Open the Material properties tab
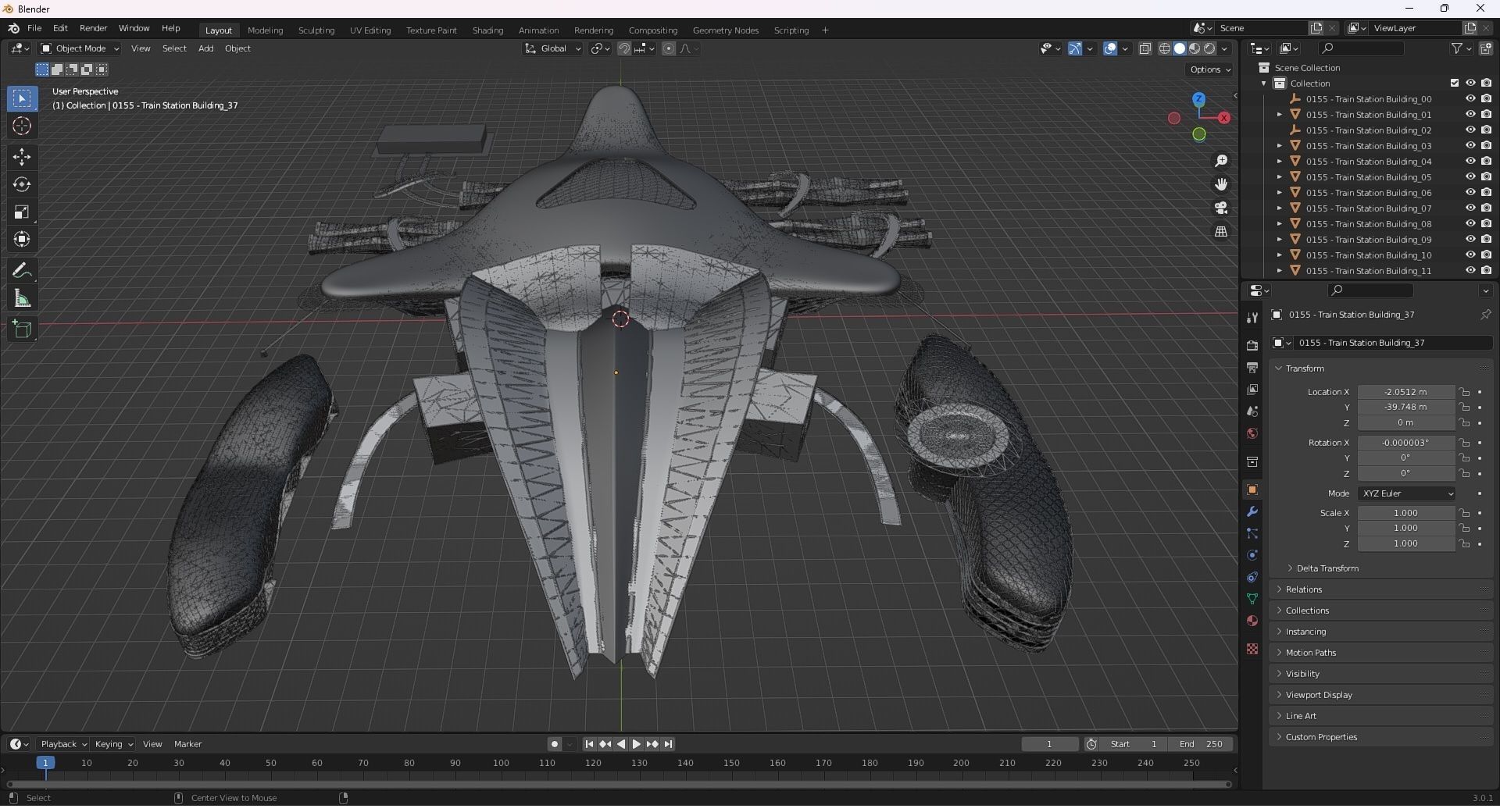 pos(1252,621)
